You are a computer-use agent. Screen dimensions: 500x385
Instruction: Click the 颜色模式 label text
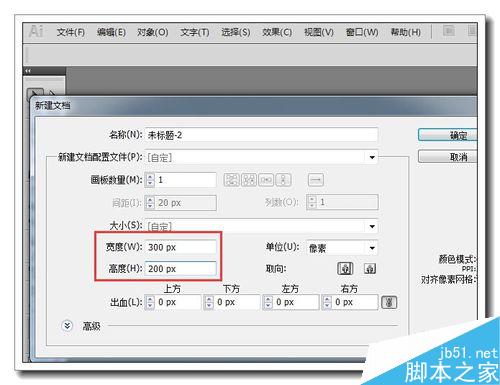pyautogui.click(x=457, y=259)
